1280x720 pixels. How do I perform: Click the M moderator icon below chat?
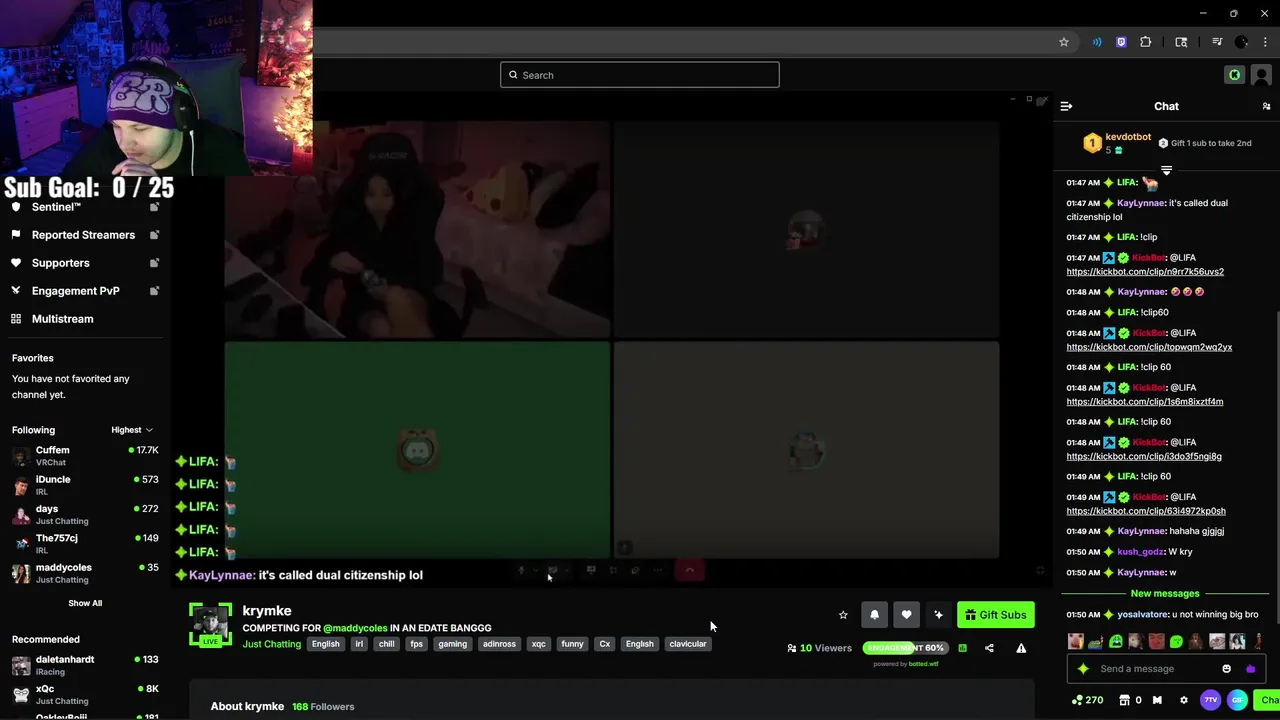pyautogui.click(x=1157, y=700)
